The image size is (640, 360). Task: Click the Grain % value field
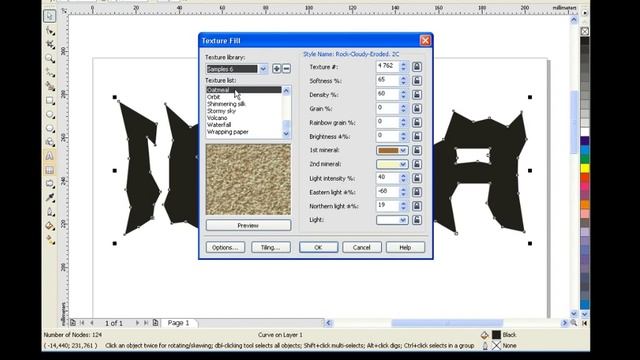point(387,109)
